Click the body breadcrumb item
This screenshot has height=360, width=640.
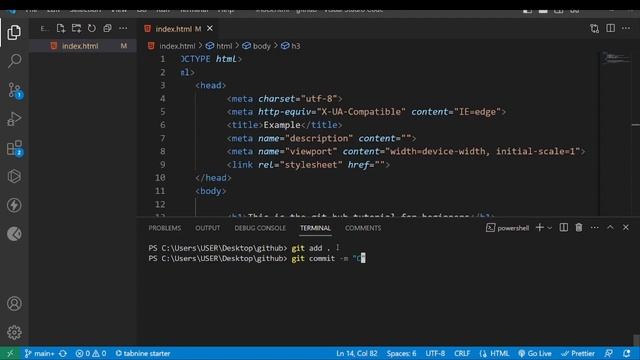click(257, 46)
